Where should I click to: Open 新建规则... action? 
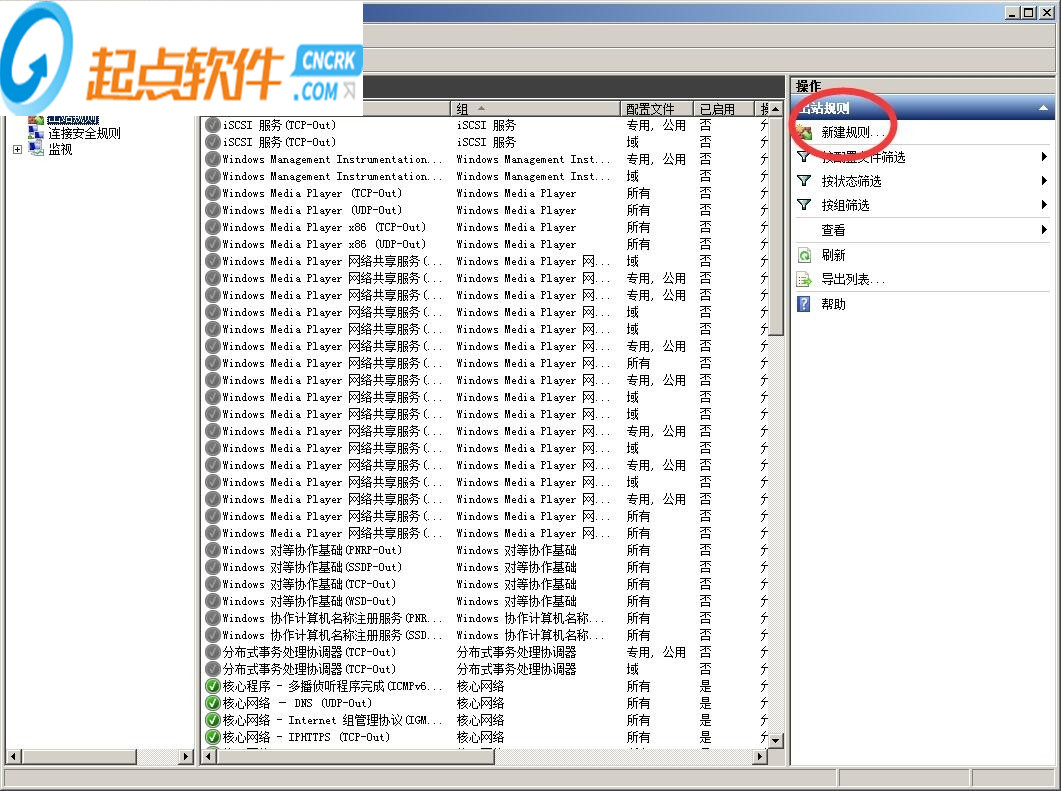[x=853, y=133]
